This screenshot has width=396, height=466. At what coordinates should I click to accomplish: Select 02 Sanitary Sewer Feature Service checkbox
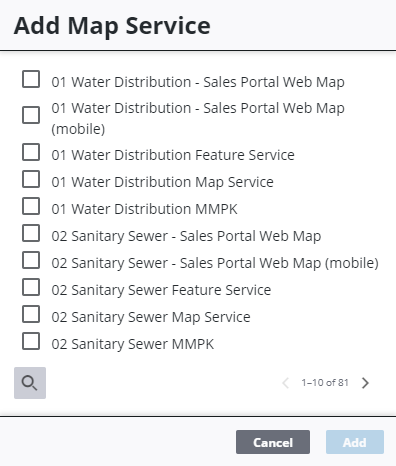point(31,287)
